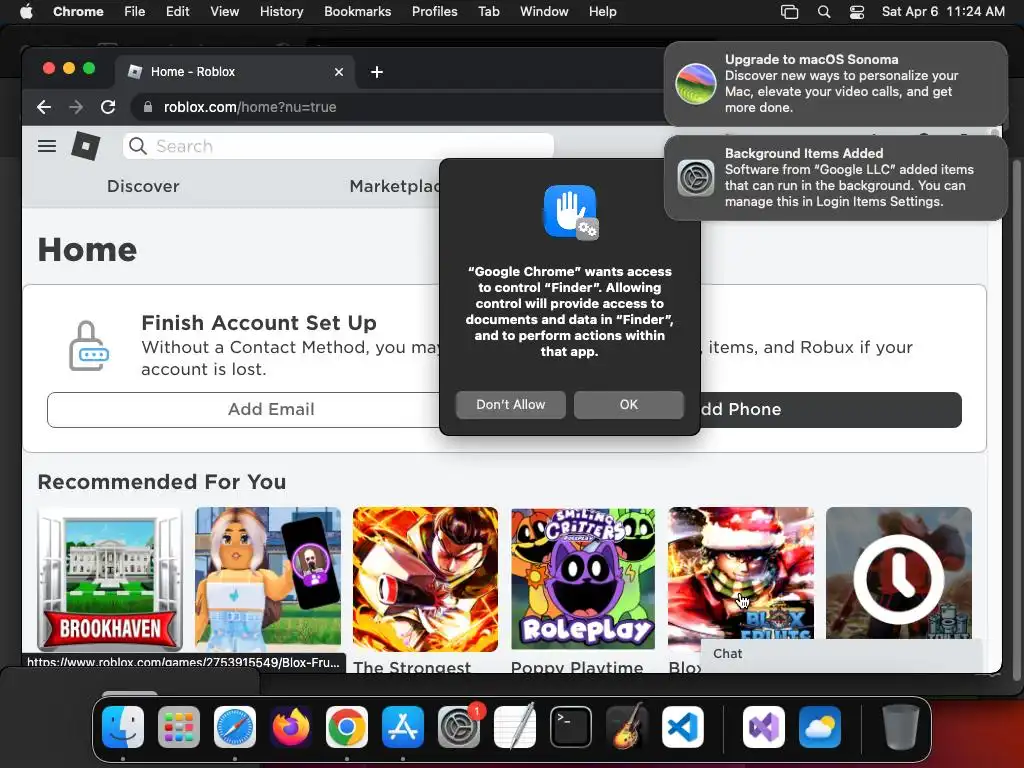The image size is (1024, 768).
Task: Open Spotlight search in menu bar
Action: 824,12
